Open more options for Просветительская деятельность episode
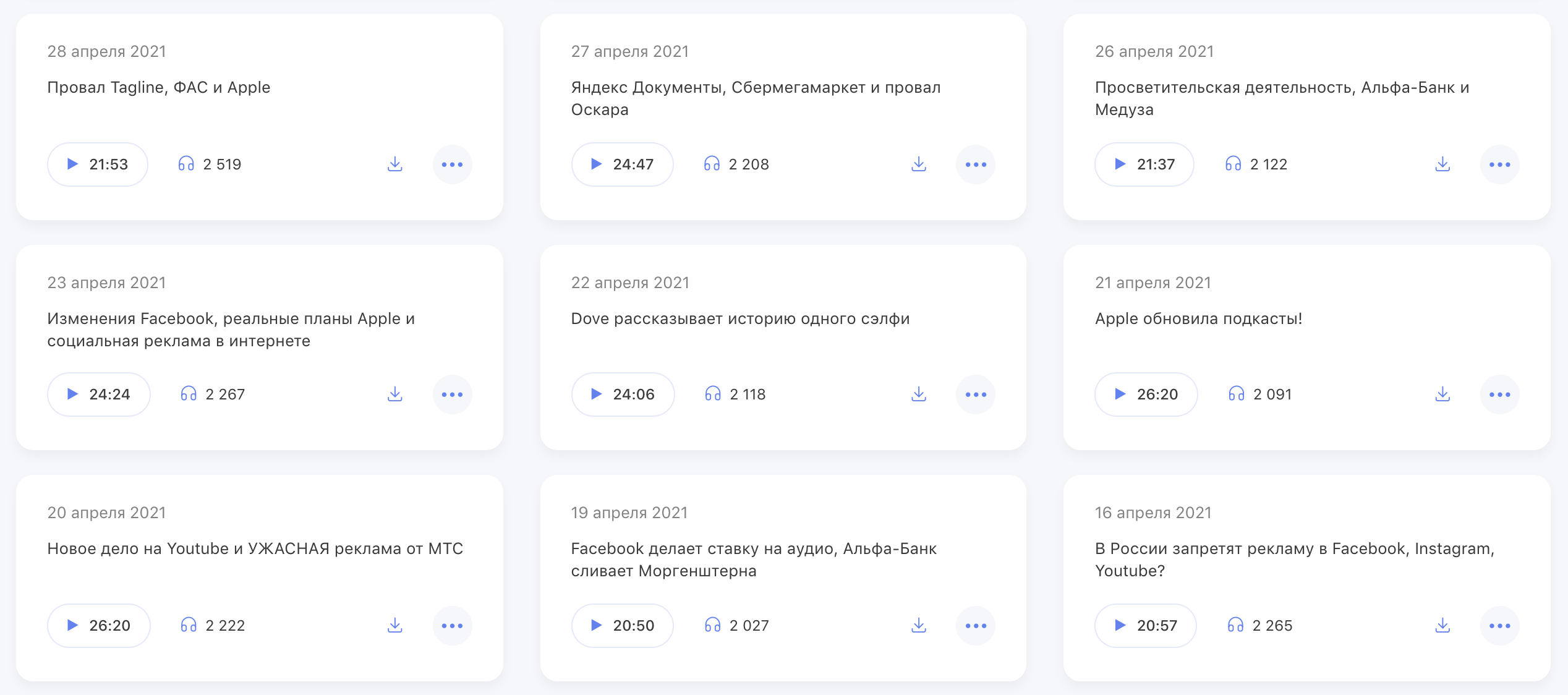1568x695 pixels. [1499, 164]
